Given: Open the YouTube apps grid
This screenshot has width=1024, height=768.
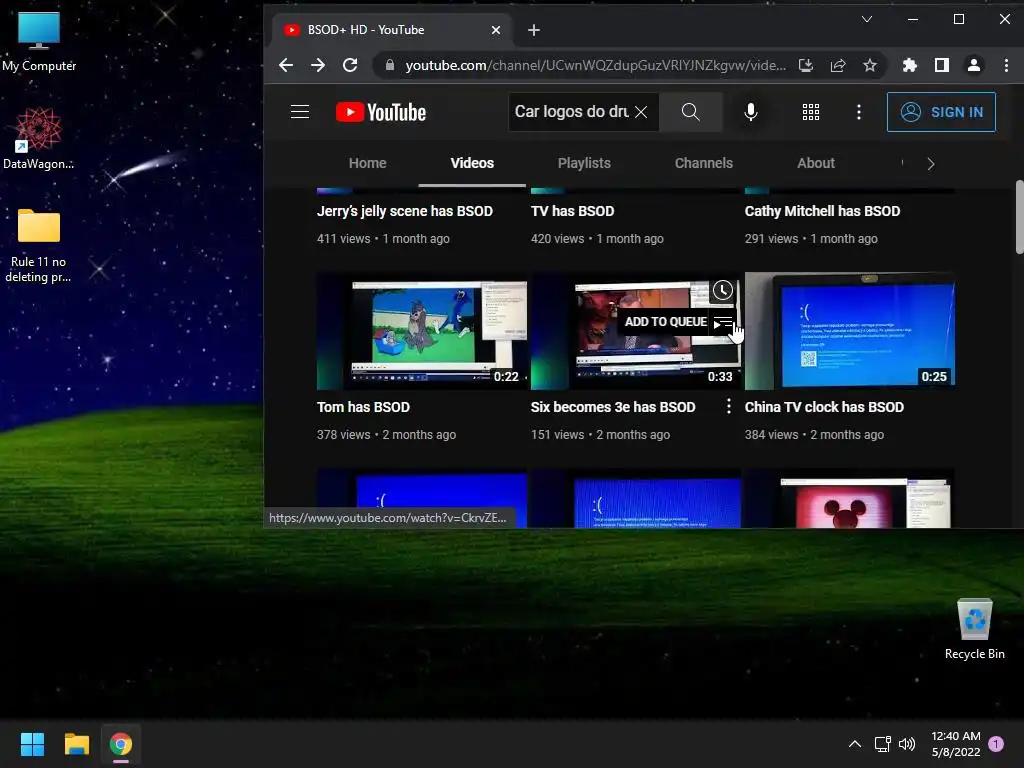Looking at the screenshot, I should (x=810, y=112).
